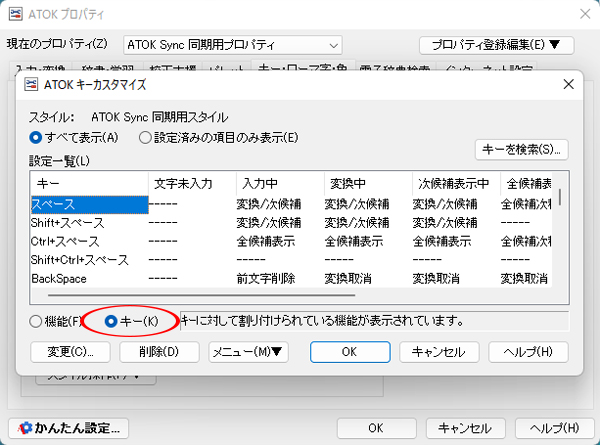The width and height of the screenshot is (600, 445).
Task: Click ヘルプ(H) in key customize dialog
Action: (x=528, y=352)
